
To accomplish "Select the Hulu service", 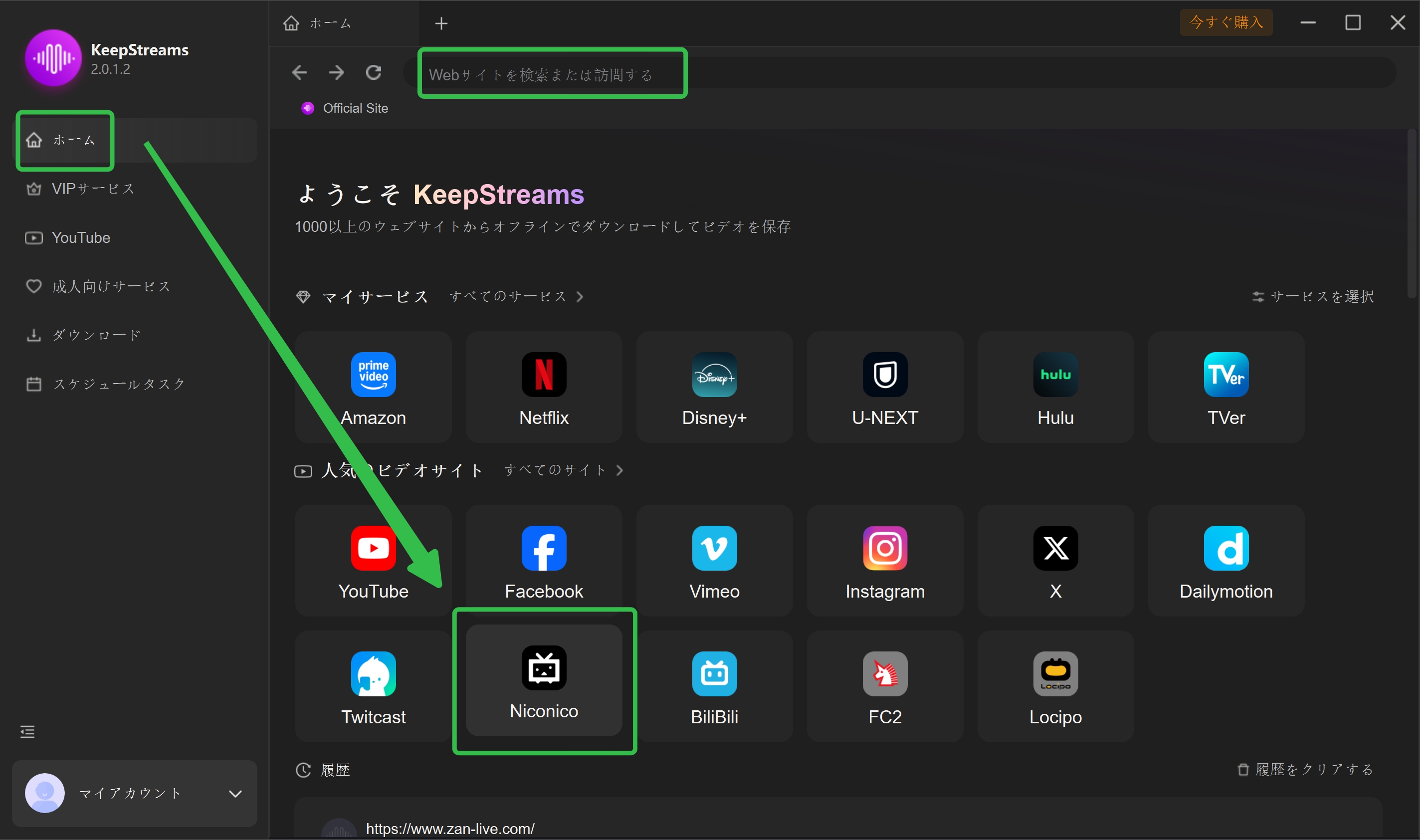I will coord(1055,387).
